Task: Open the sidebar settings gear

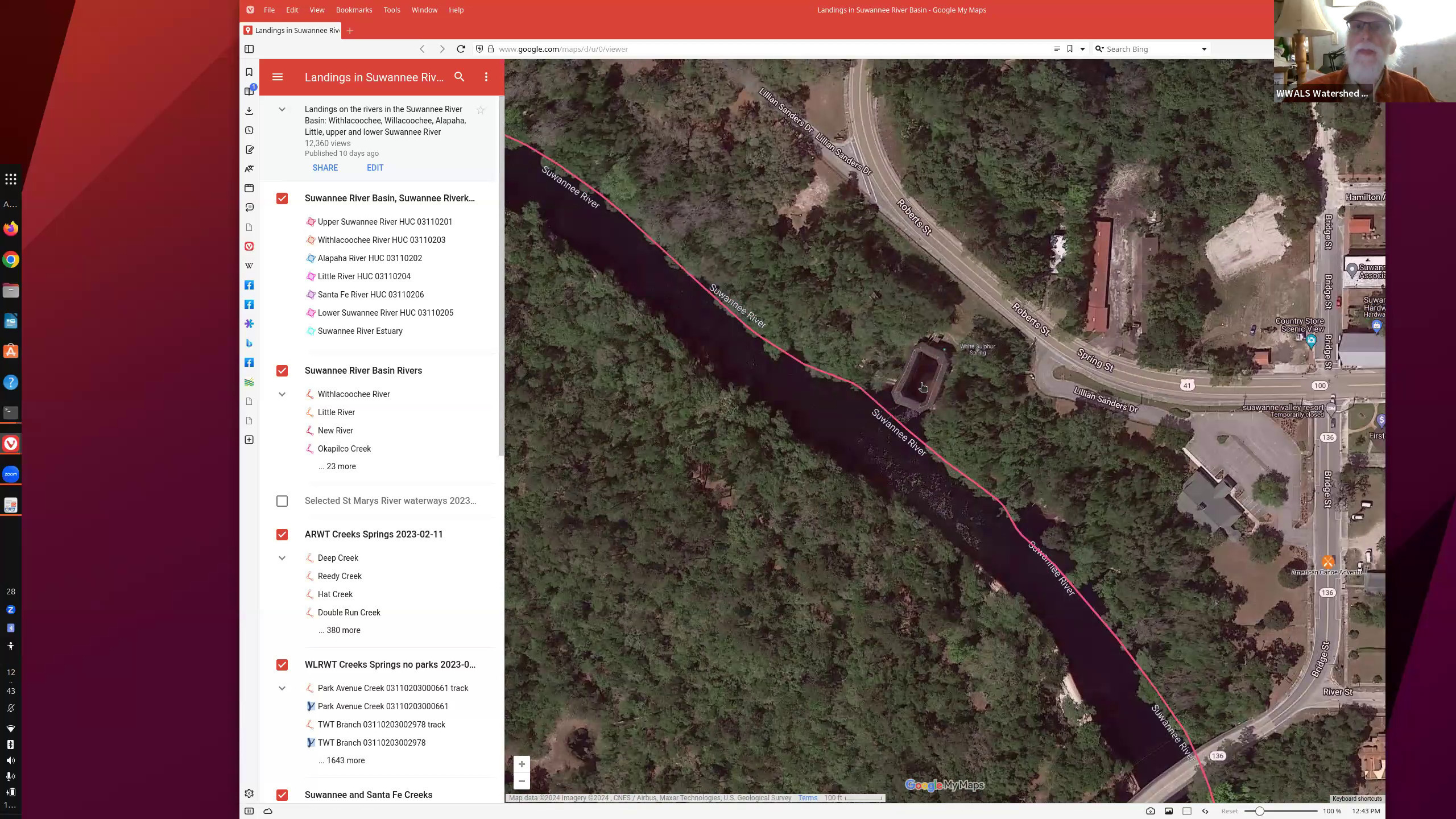Action: pos(249,793)
